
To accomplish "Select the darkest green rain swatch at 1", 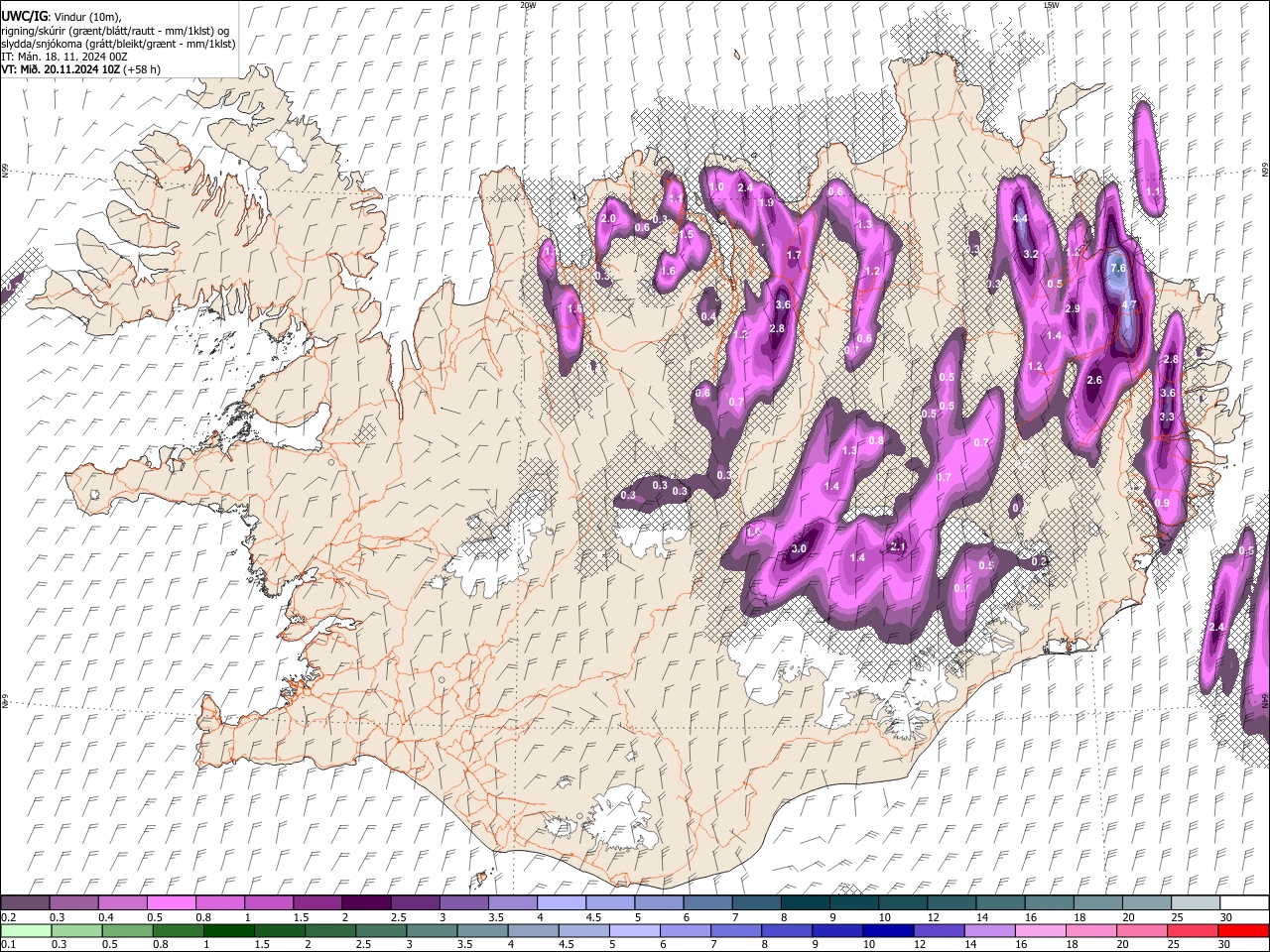I will click(x=229, y=931).
